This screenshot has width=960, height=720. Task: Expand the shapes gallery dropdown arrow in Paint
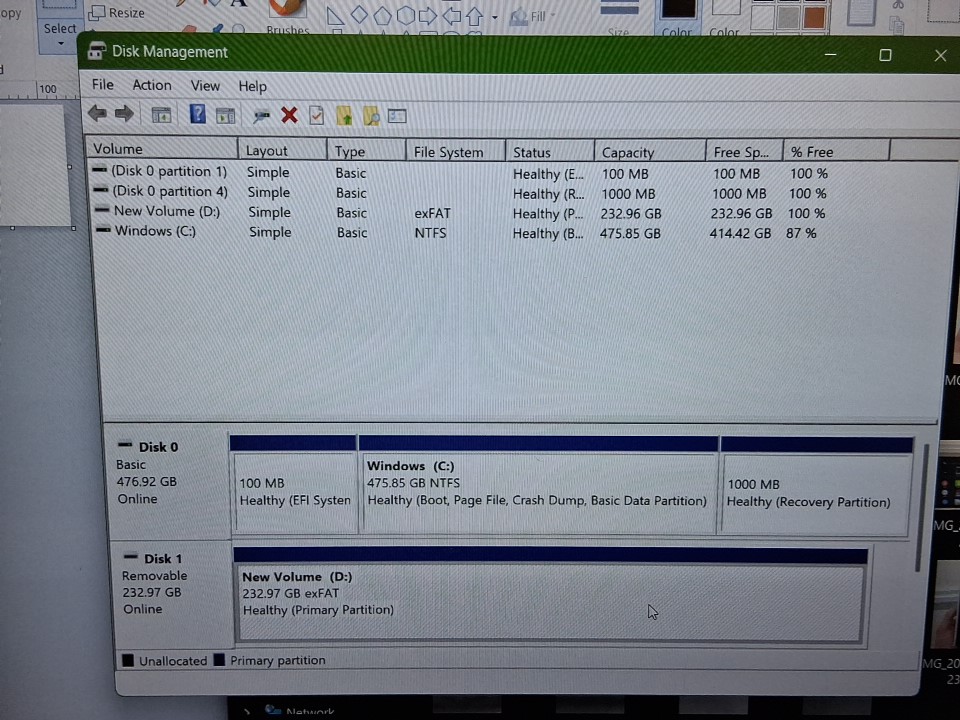point(495,18)
